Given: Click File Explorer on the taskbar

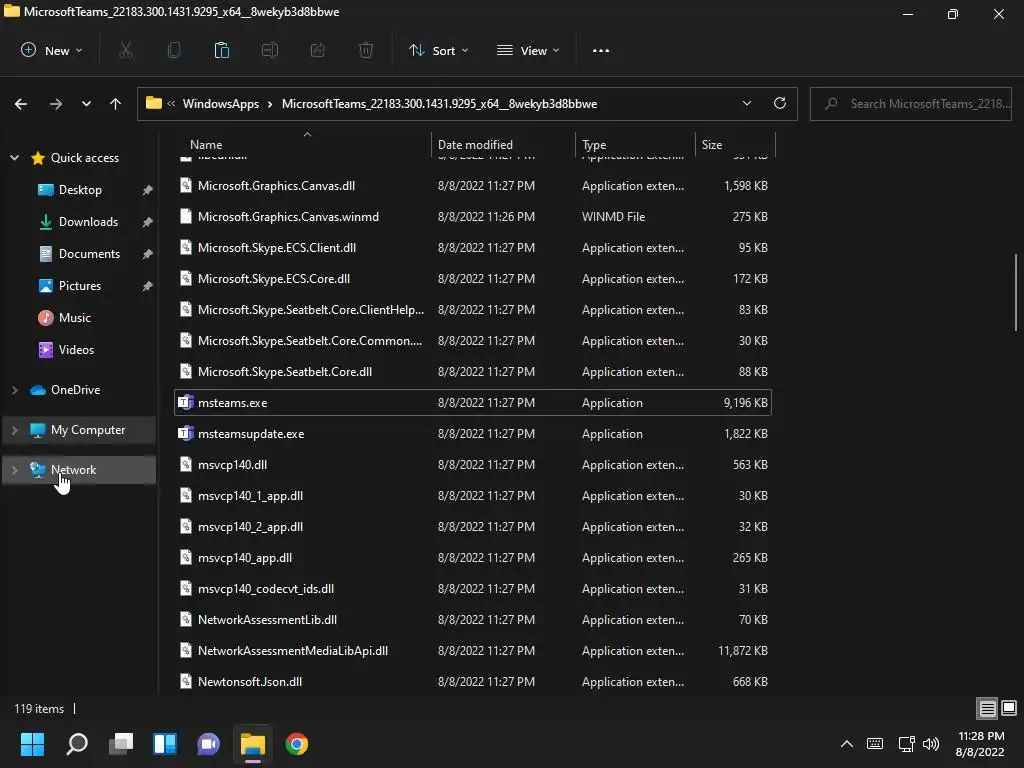Looking at the screenshot, I should [x=253, y=744].
